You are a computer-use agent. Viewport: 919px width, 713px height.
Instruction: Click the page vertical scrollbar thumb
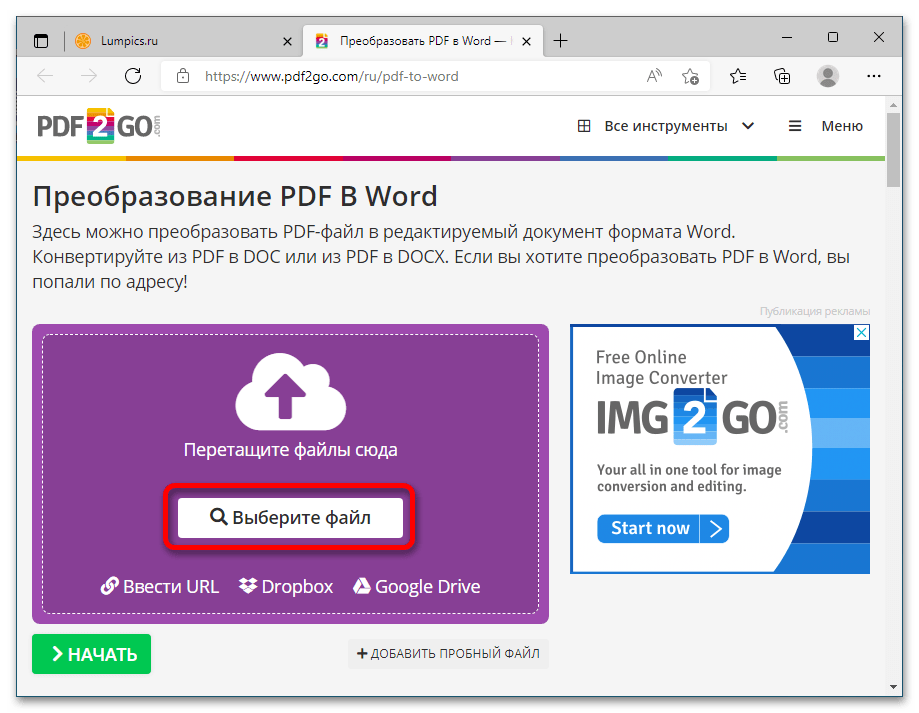click(x=893, y=150)
